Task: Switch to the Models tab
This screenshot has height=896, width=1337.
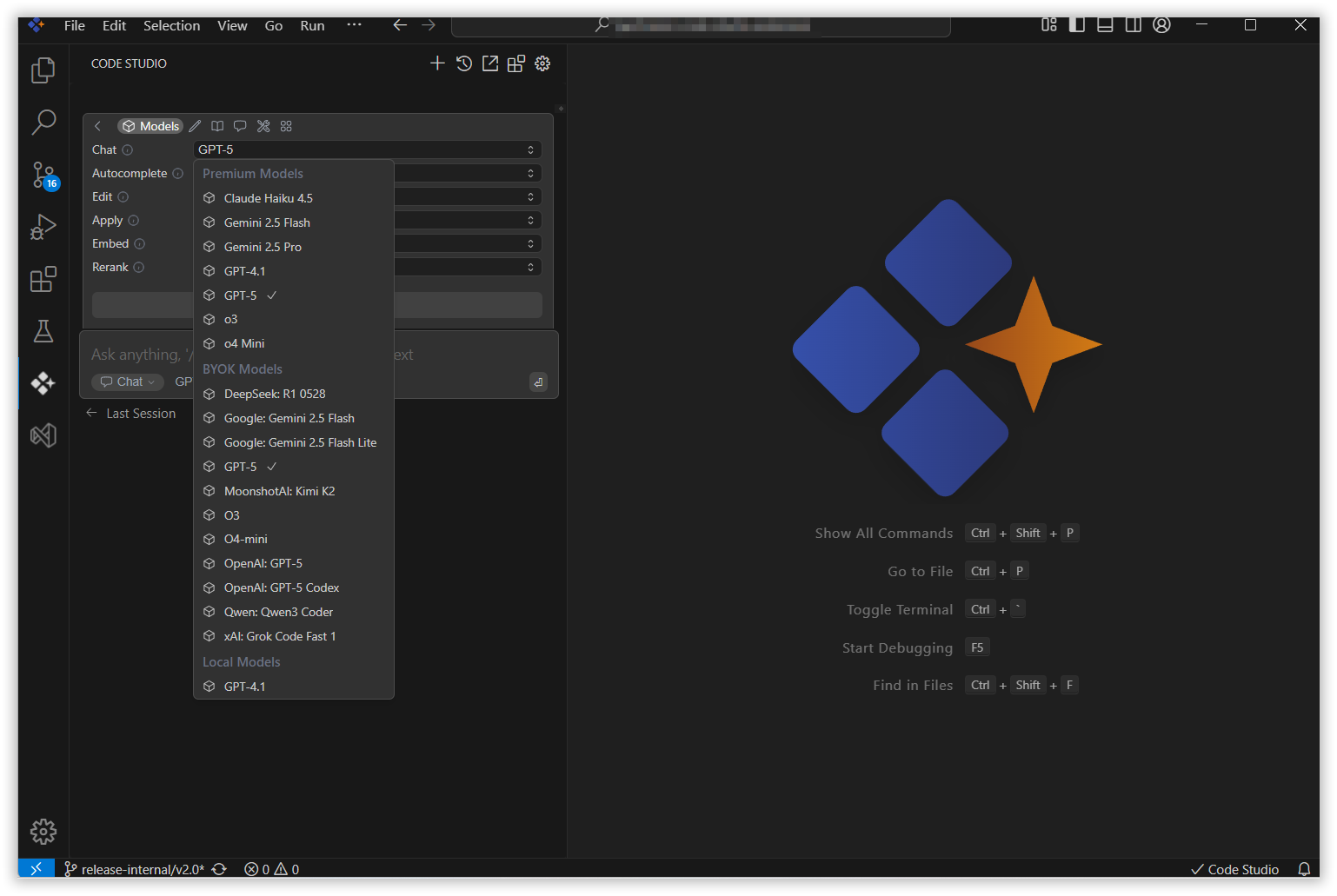Action: point(150,126)
